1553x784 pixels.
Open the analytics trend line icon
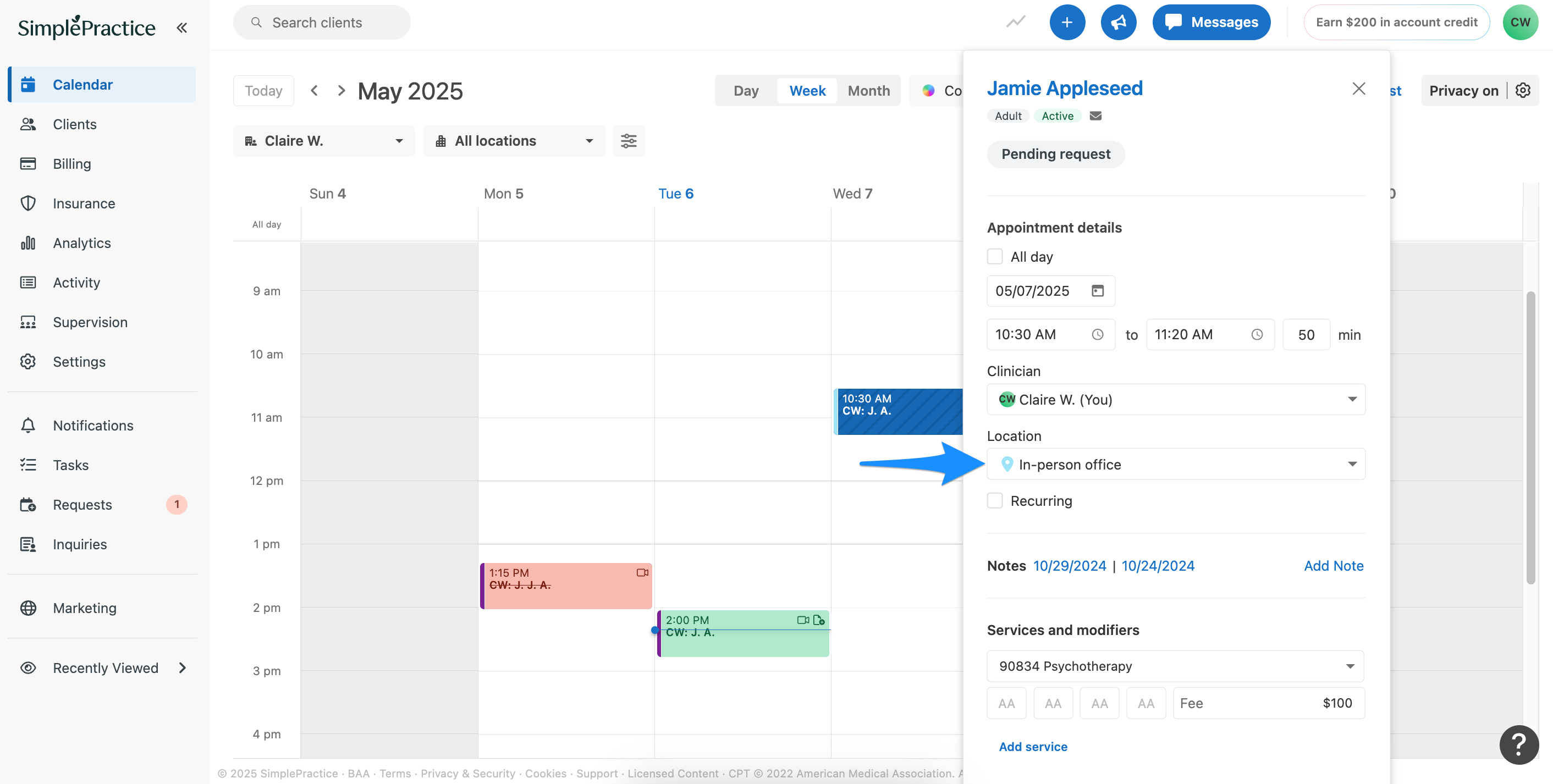tap(1015, 23)
